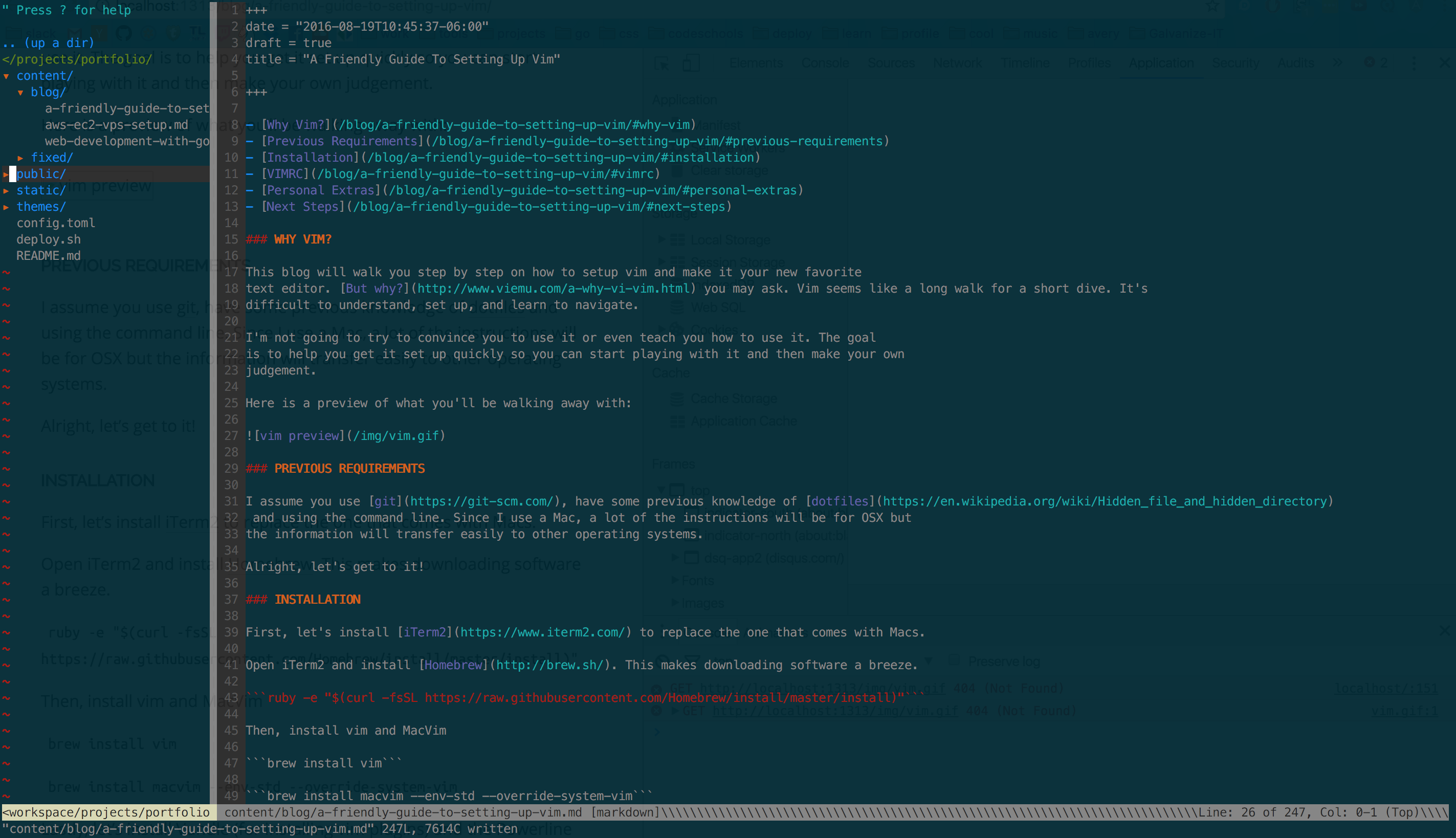Switch to Elements tab in background DevTools
This screenshot has width=1456, height=838.
click(x=756, y=63)
